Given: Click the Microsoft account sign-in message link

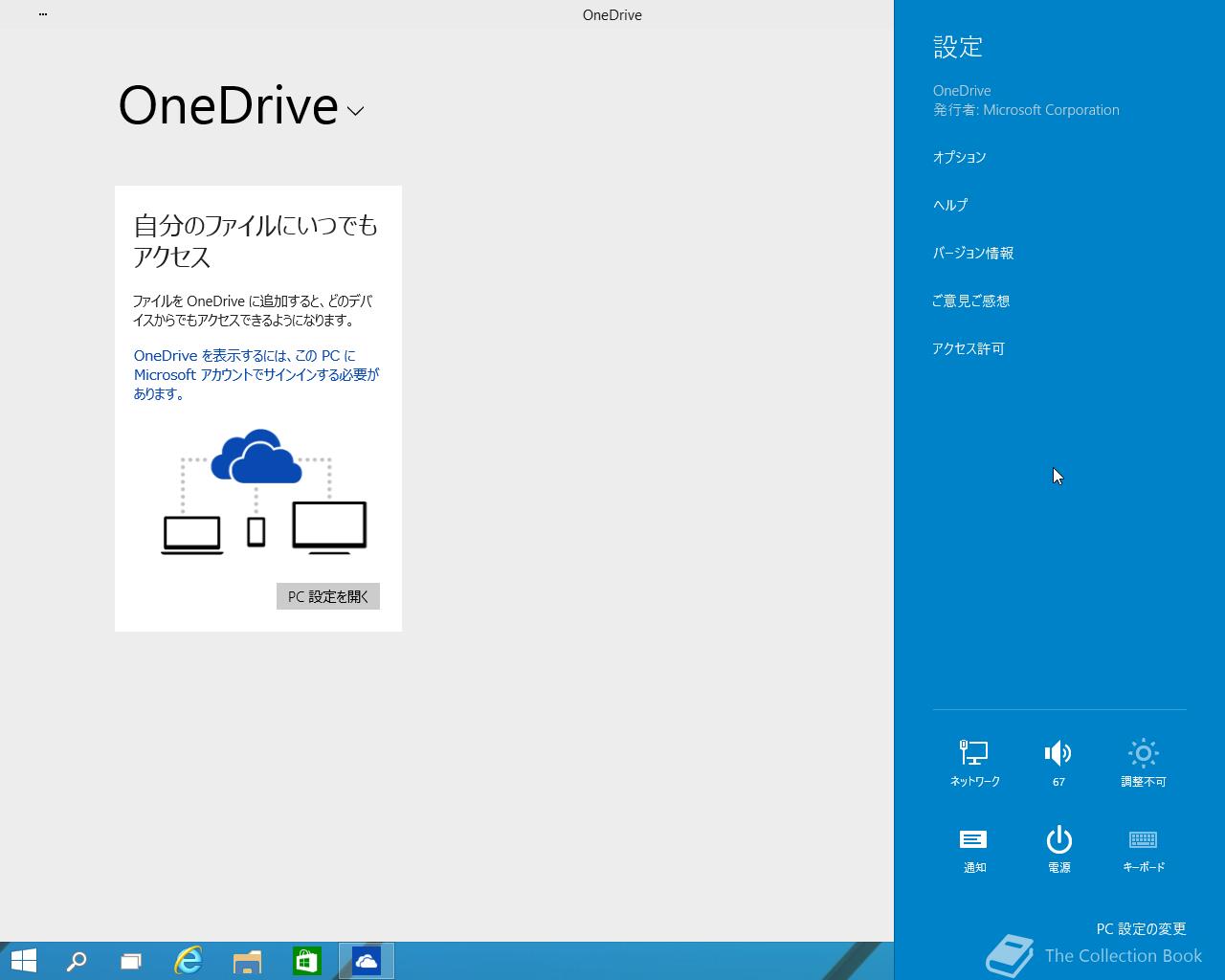Looking at the screenshot, I should (x=256, y=374).
